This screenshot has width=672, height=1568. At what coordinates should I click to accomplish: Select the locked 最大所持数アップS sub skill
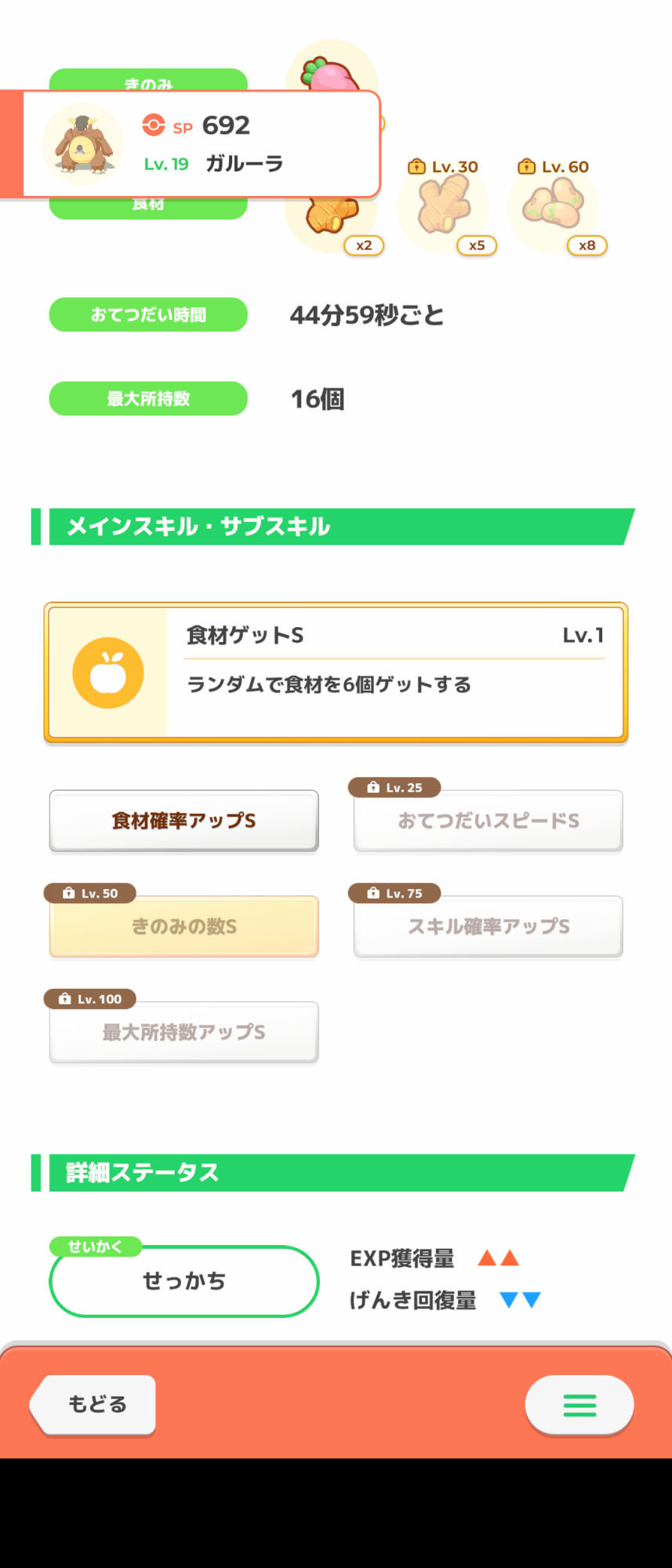point(184,1033)
